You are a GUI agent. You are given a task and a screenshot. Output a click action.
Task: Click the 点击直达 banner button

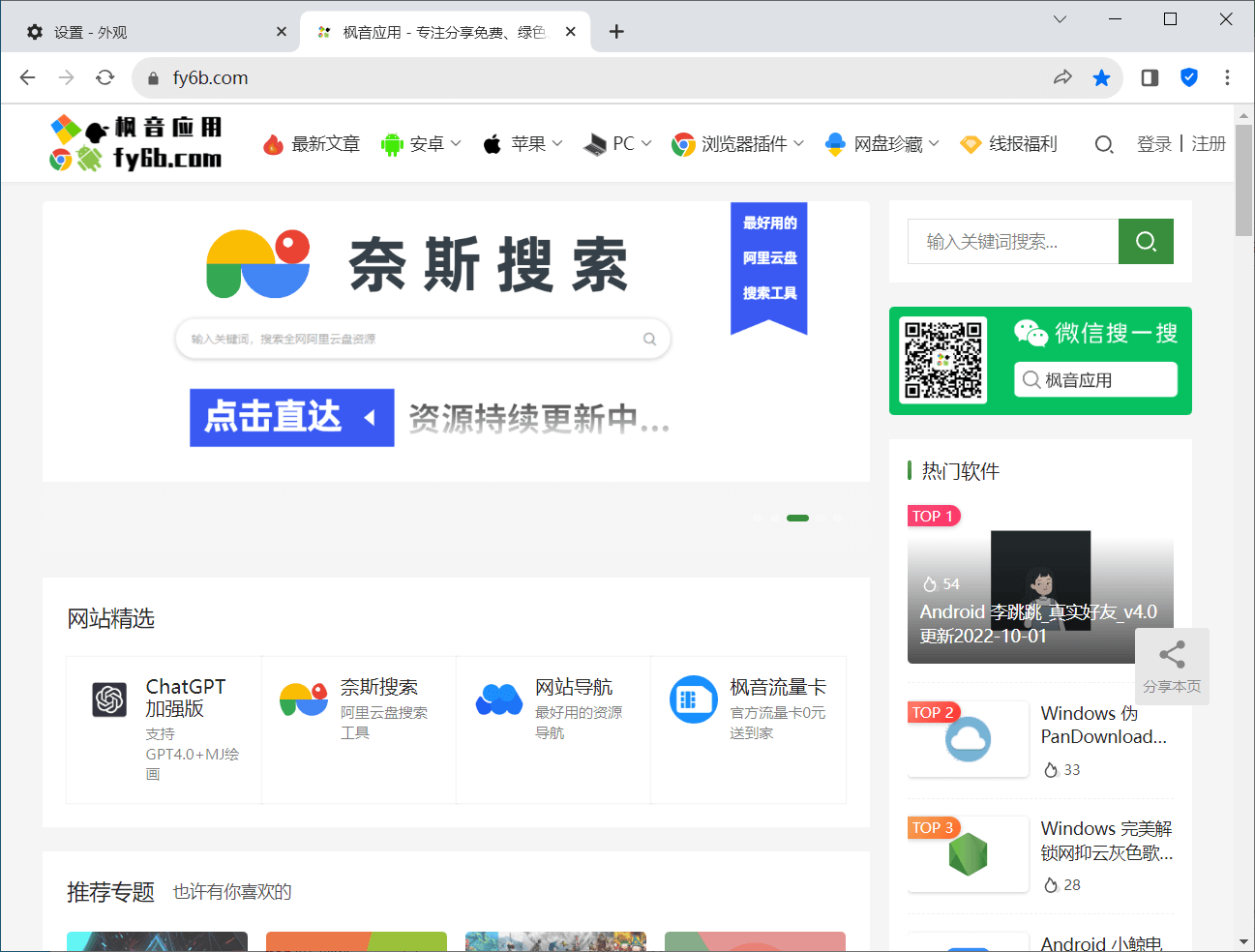[x=291, y=418]
